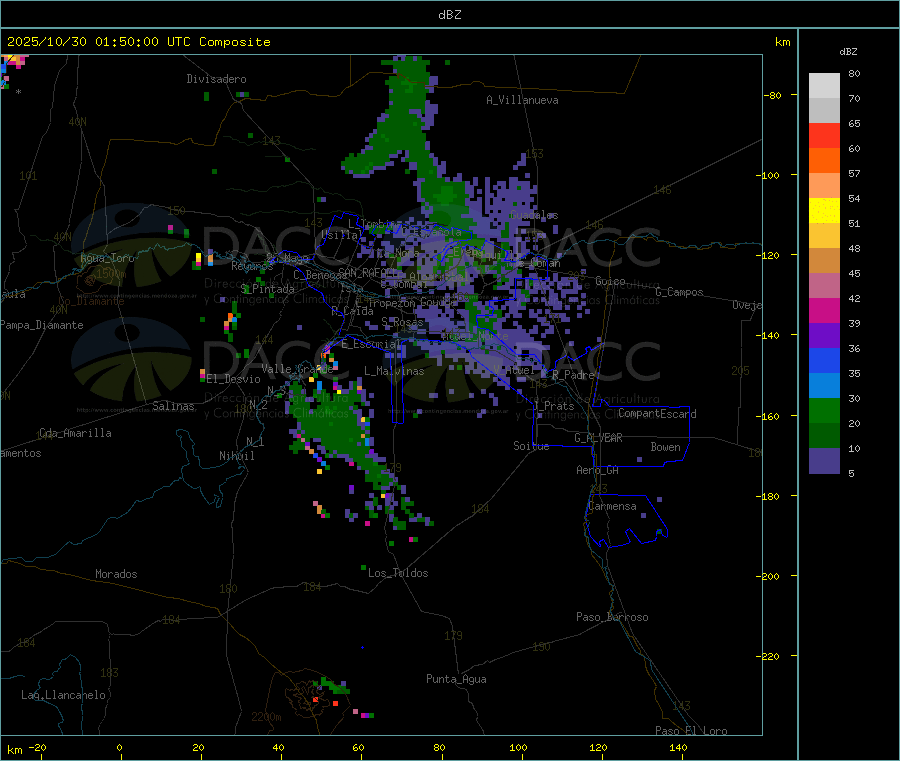Click the Salinas location label

click(173, 406)
